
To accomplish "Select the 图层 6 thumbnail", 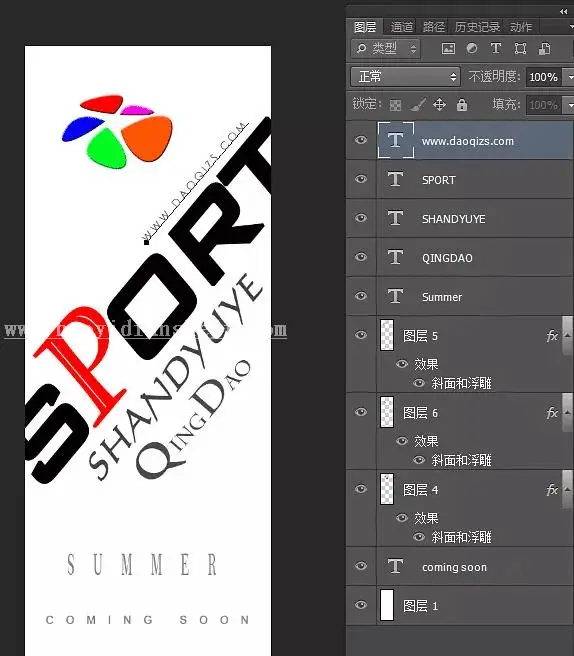I will coord(387,412).
